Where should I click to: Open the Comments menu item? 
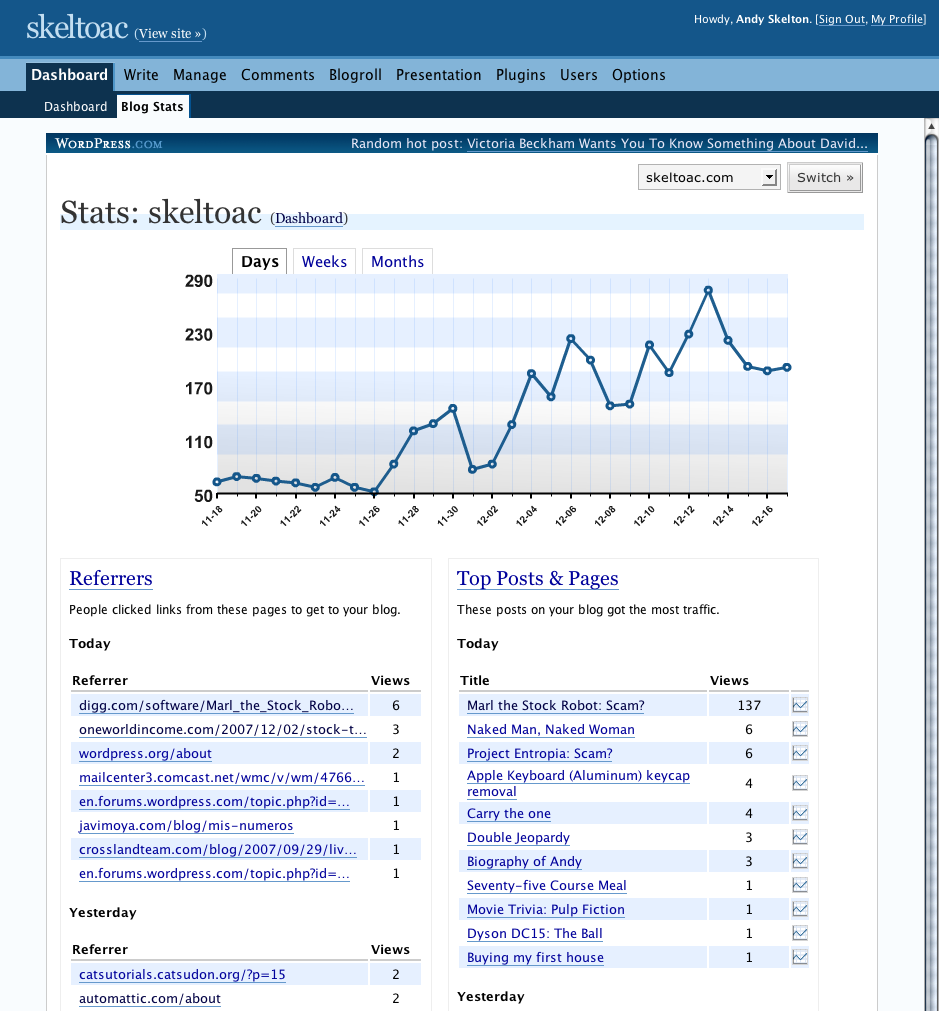[x=277, y=75]
